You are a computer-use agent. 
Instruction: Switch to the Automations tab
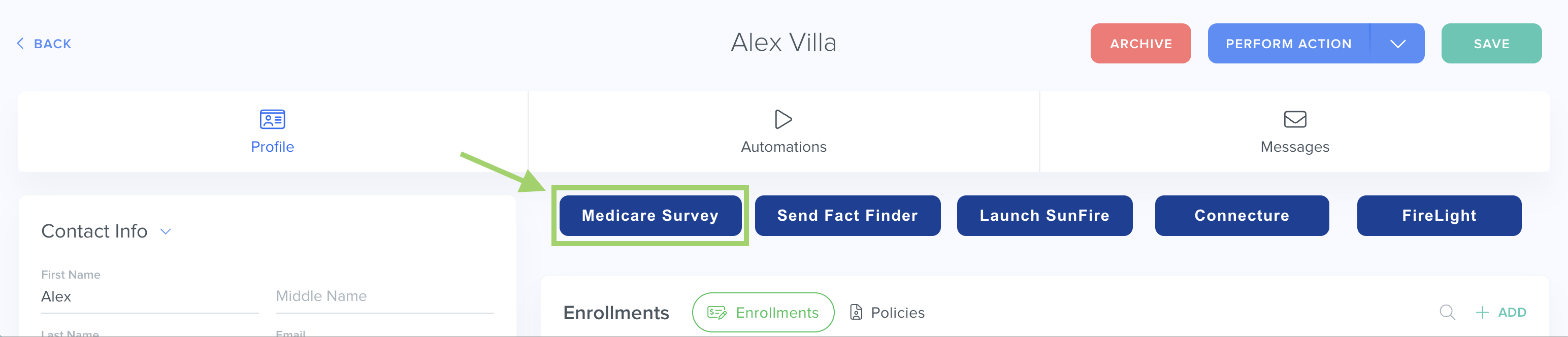click(x=783, y=132)
